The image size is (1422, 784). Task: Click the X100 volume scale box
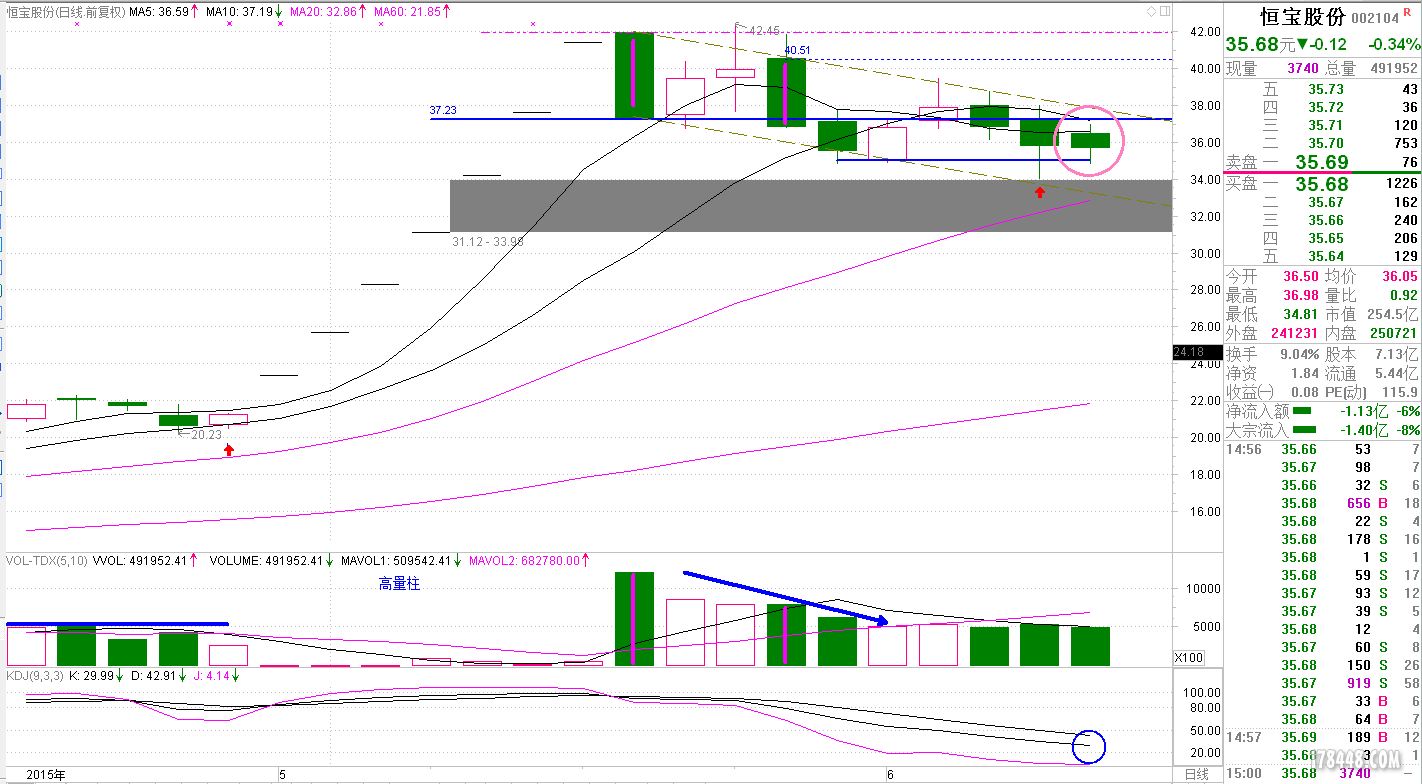[1189, 657]
